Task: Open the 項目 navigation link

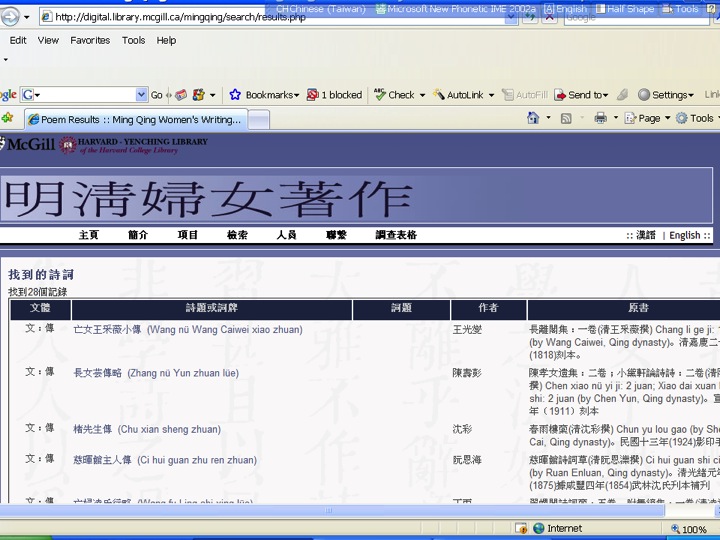Action: click(187, 235)
